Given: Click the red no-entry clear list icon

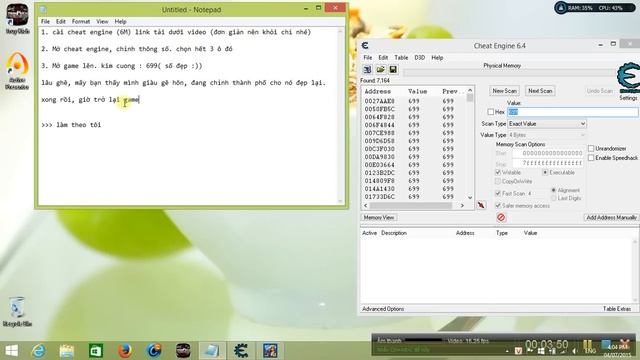Looking at the screenshot, I should click(x=501, y=218).
